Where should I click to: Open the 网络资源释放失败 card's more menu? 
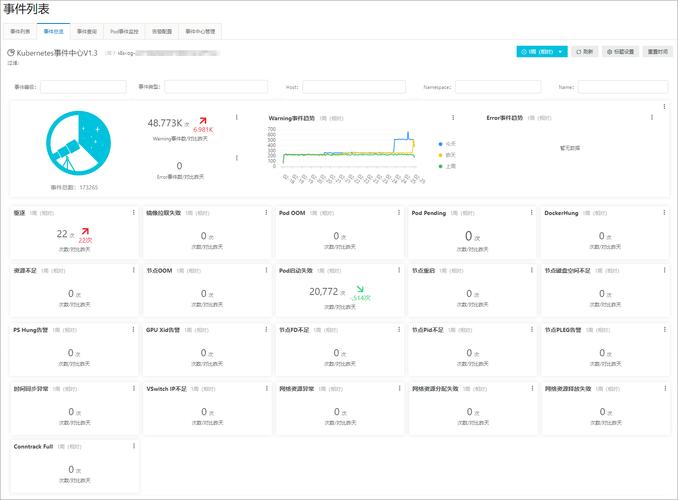click(x=665, y=388)
